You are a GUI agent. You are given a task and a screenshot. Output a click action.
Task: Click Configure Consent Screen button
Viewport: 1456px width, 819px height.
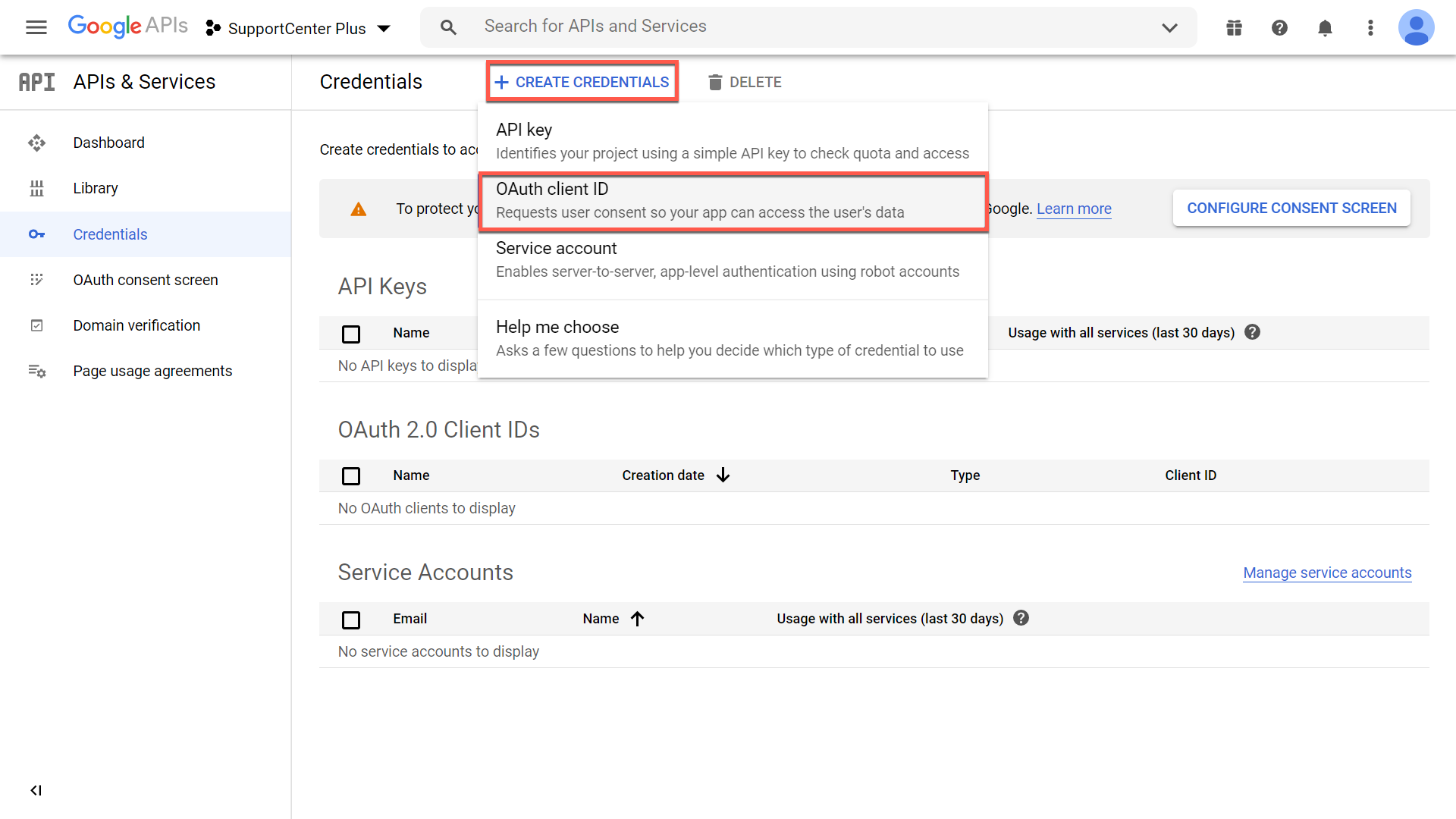pos(1291,208)
